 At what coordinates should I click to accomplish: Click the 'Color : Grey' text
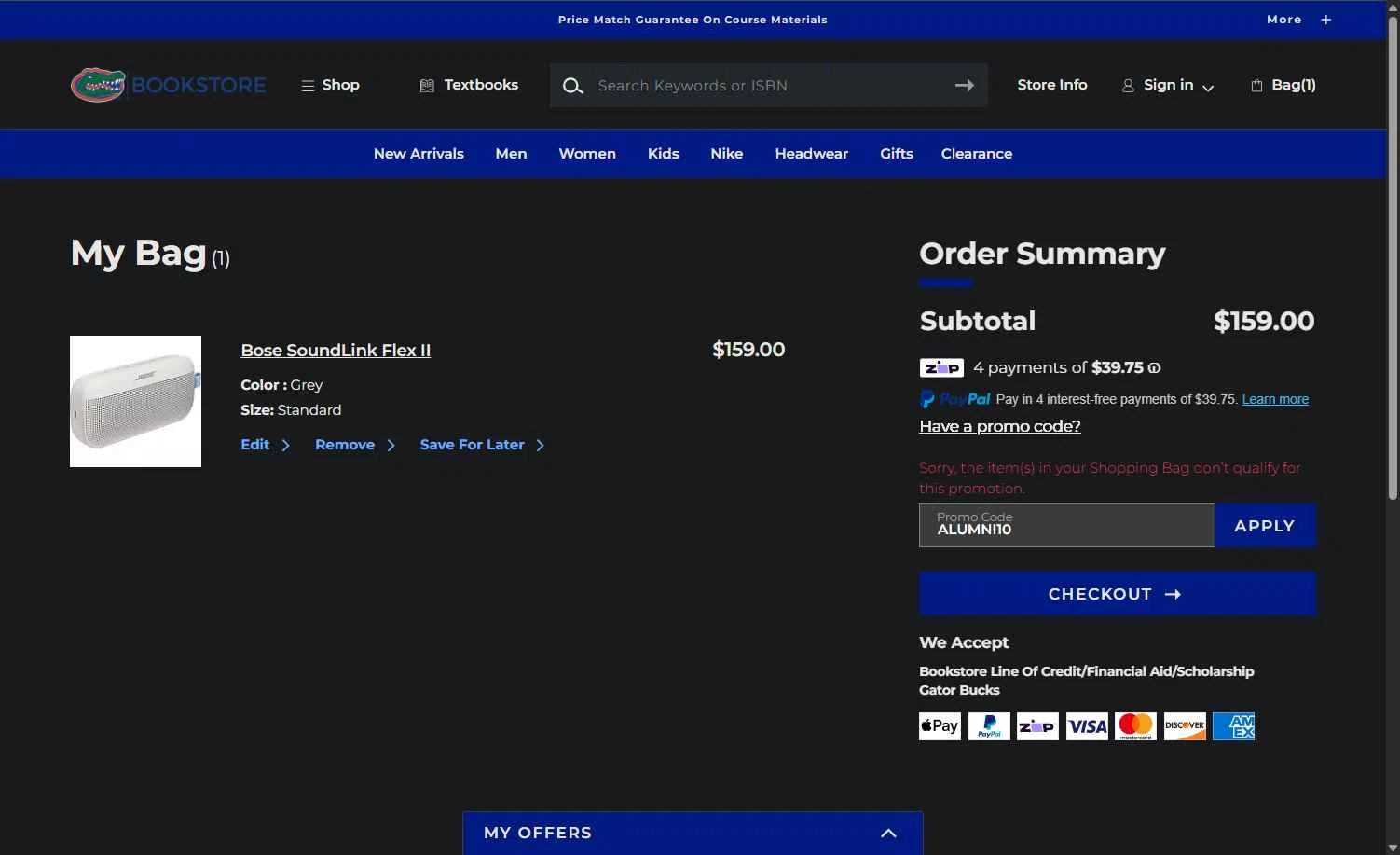pyautogui.click(x=281, y=385)
